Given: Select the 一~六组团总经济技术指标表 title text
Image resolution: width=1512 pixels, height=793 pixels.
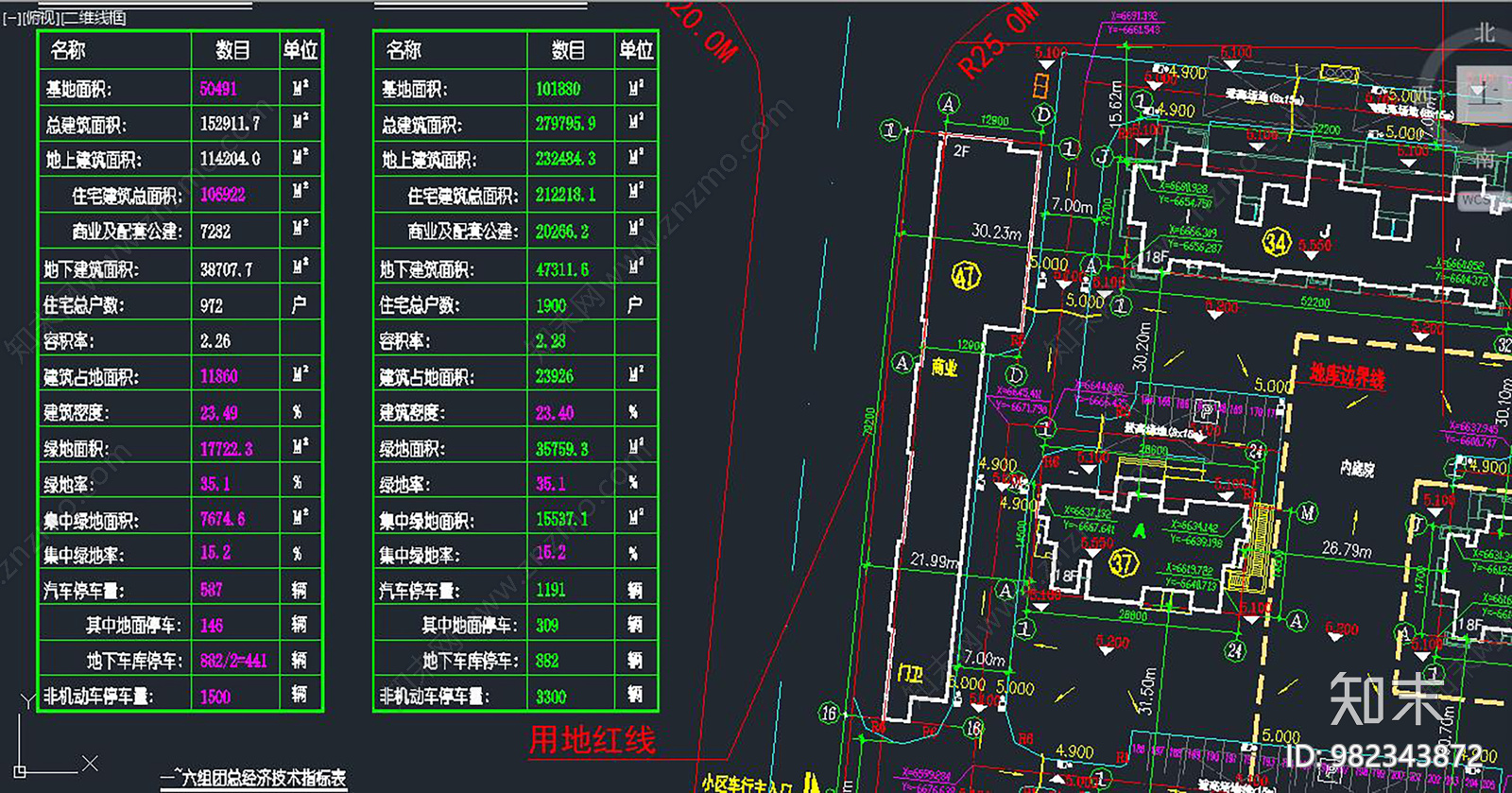Looking at the screenshot, I should pos(252,778).
